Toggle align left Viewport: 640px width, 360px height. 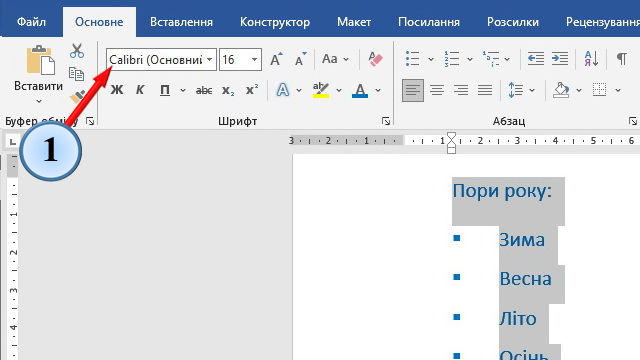(x=413, y=90)
